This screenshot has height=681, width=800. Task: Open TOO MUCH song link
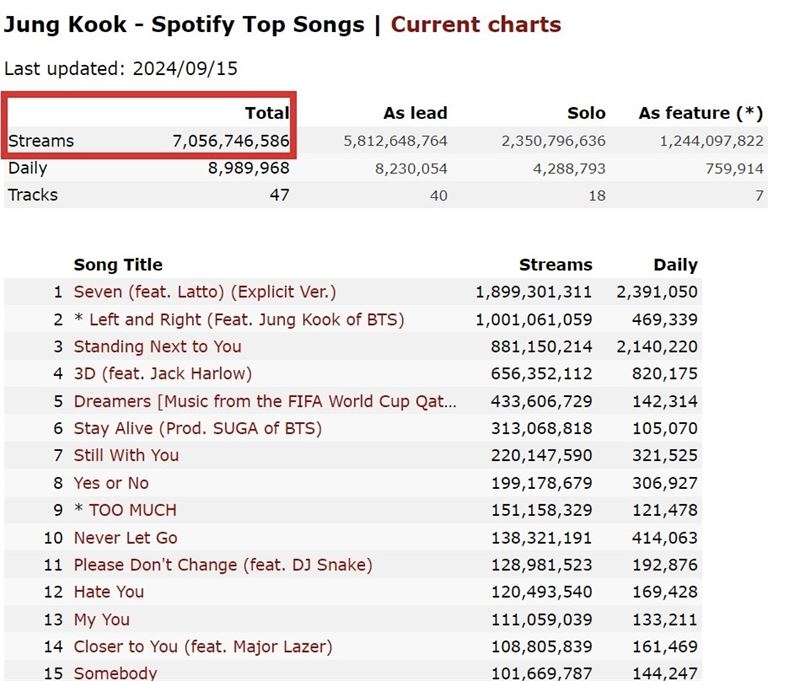tap(133, 510)
